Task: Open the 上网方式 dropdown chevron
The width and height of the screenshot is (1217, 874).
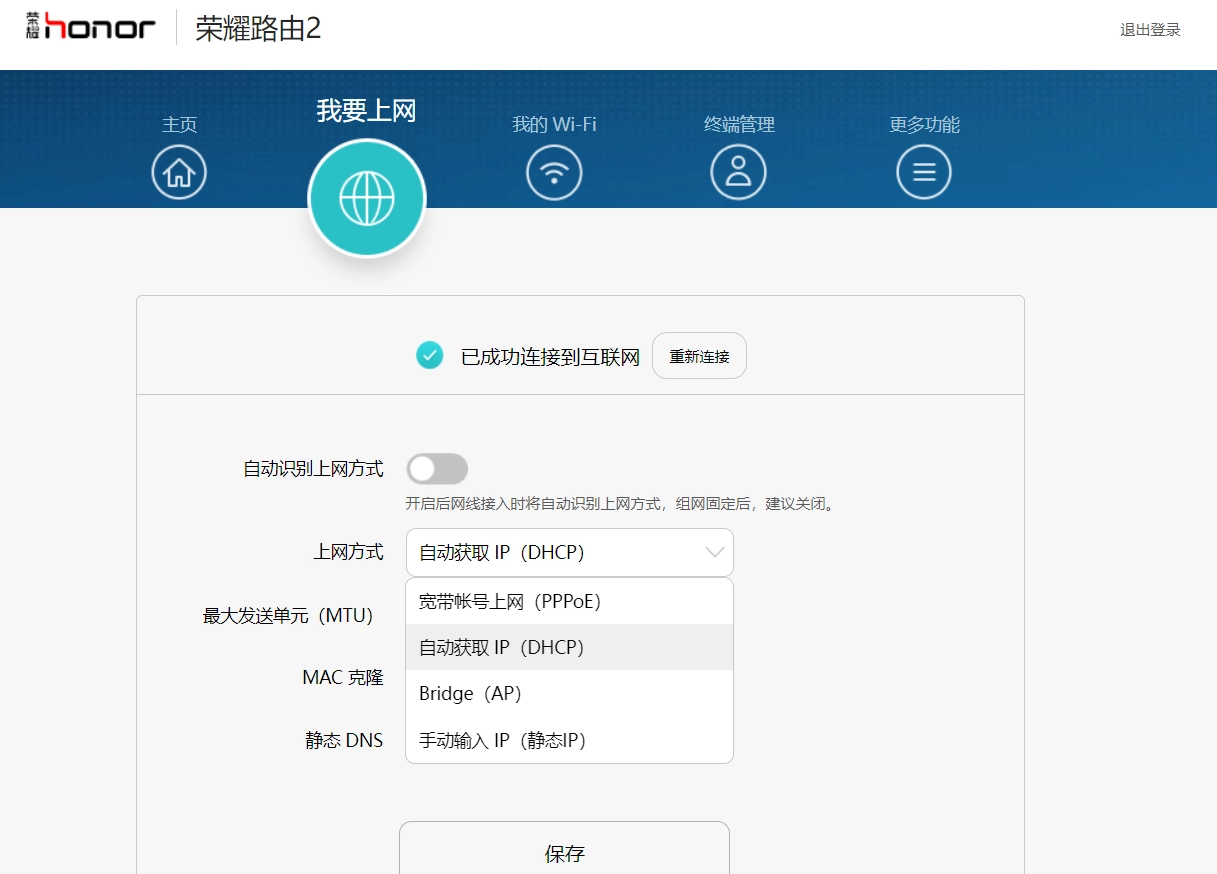Action: 712,552
